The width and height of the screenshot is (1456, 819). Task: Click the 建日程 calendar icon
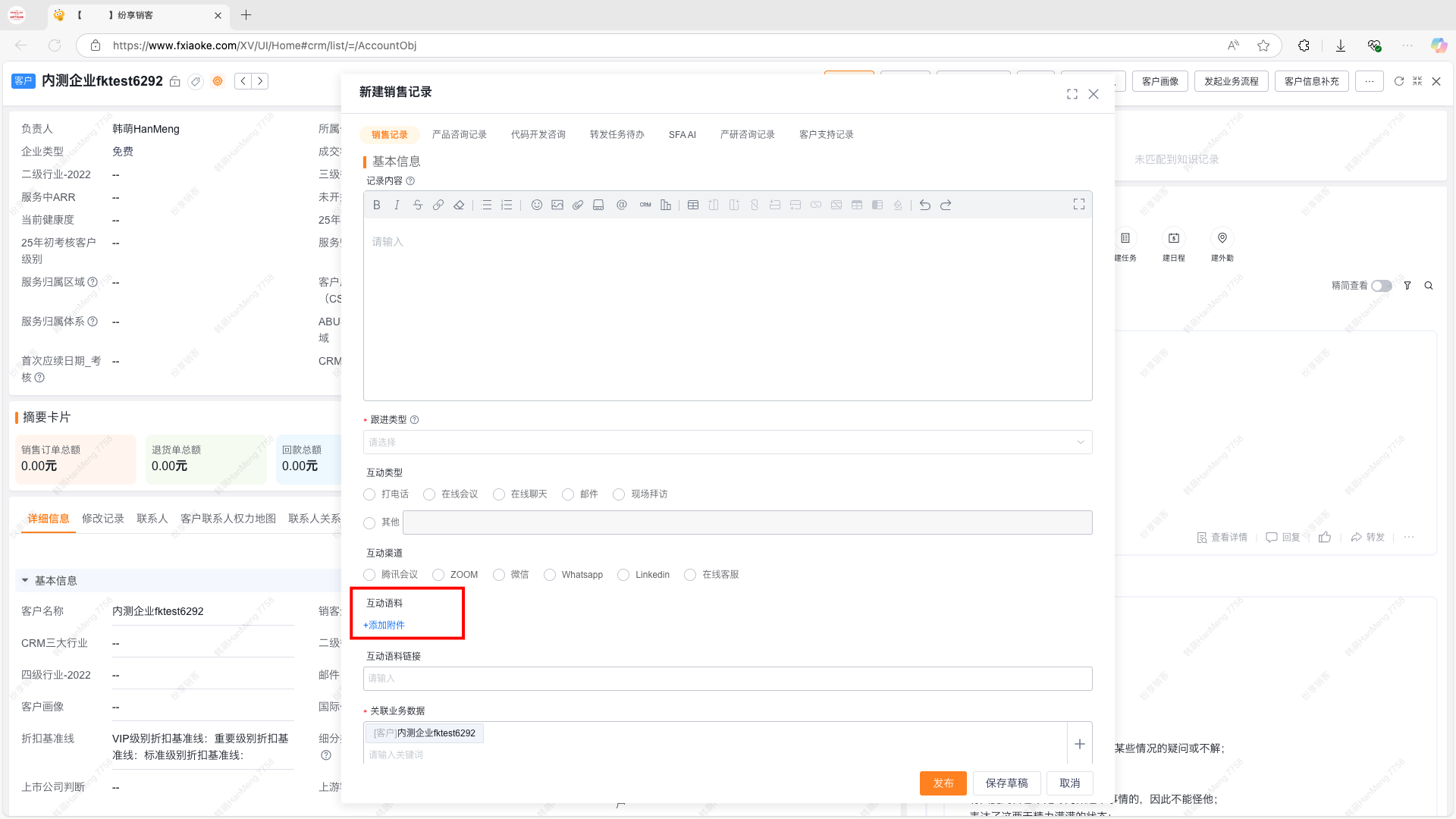coord(1173,238)
